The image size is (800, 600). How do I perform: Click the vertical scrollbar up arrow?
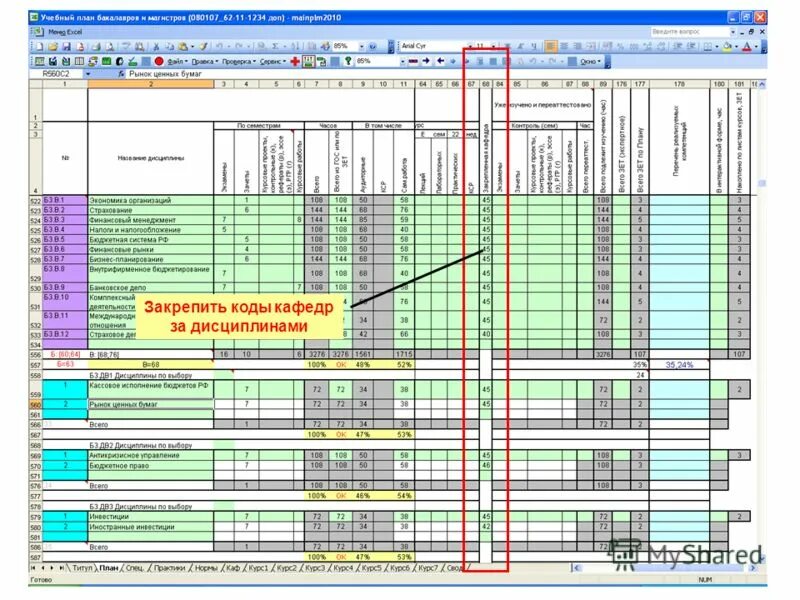pos(762,84)
